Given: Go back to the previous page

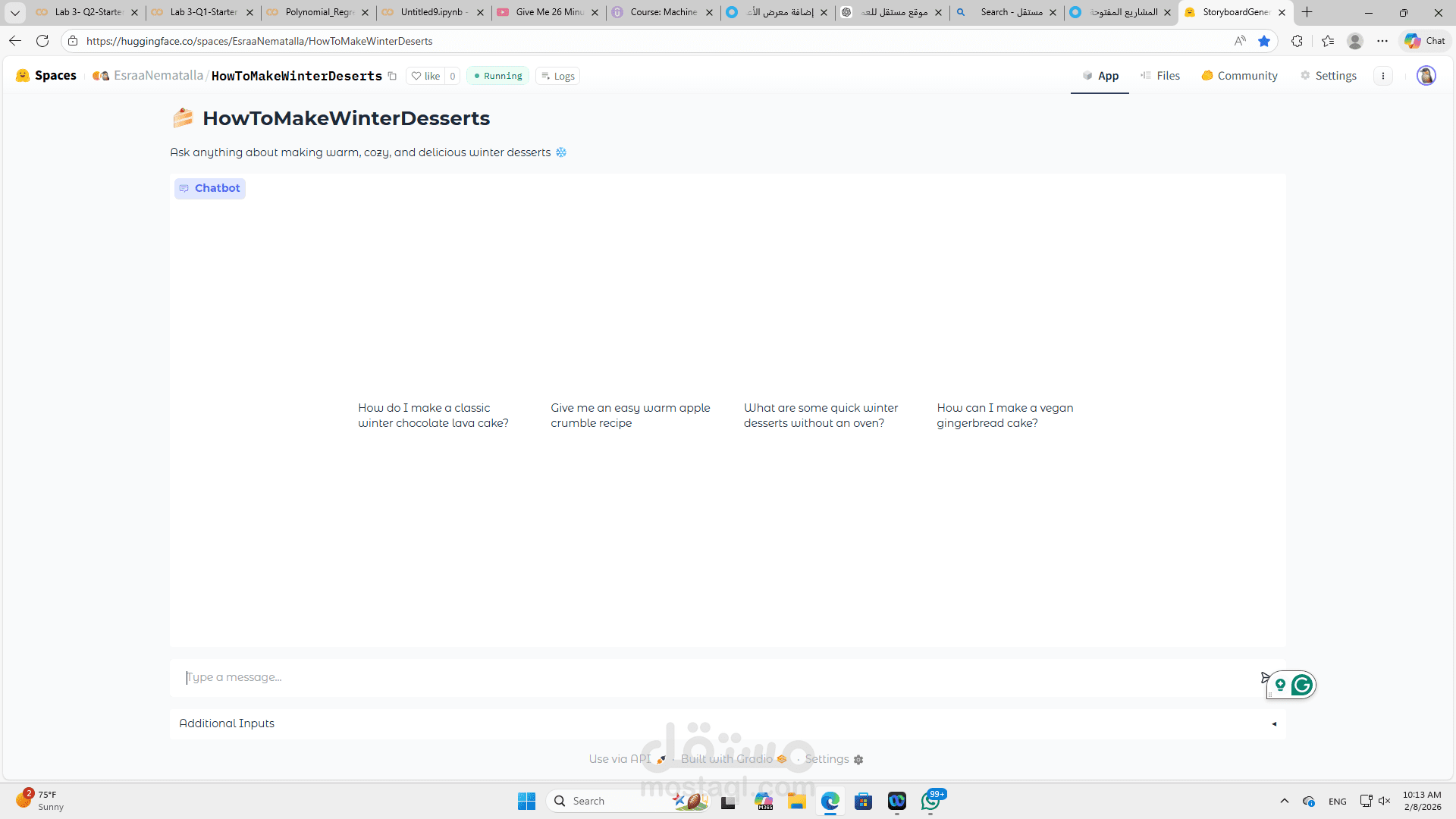Looking at the screenshot, I should [x=15, y=41].
